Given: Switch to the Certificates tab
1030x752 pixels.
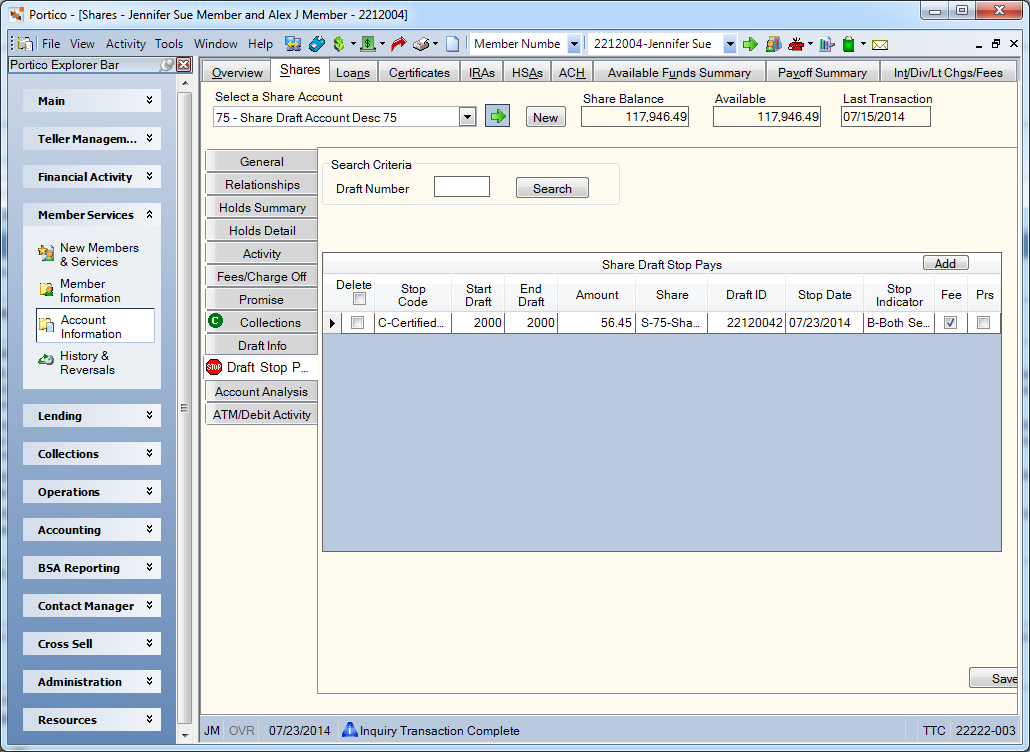Looking at the screenshot, I should click(419, 72).
